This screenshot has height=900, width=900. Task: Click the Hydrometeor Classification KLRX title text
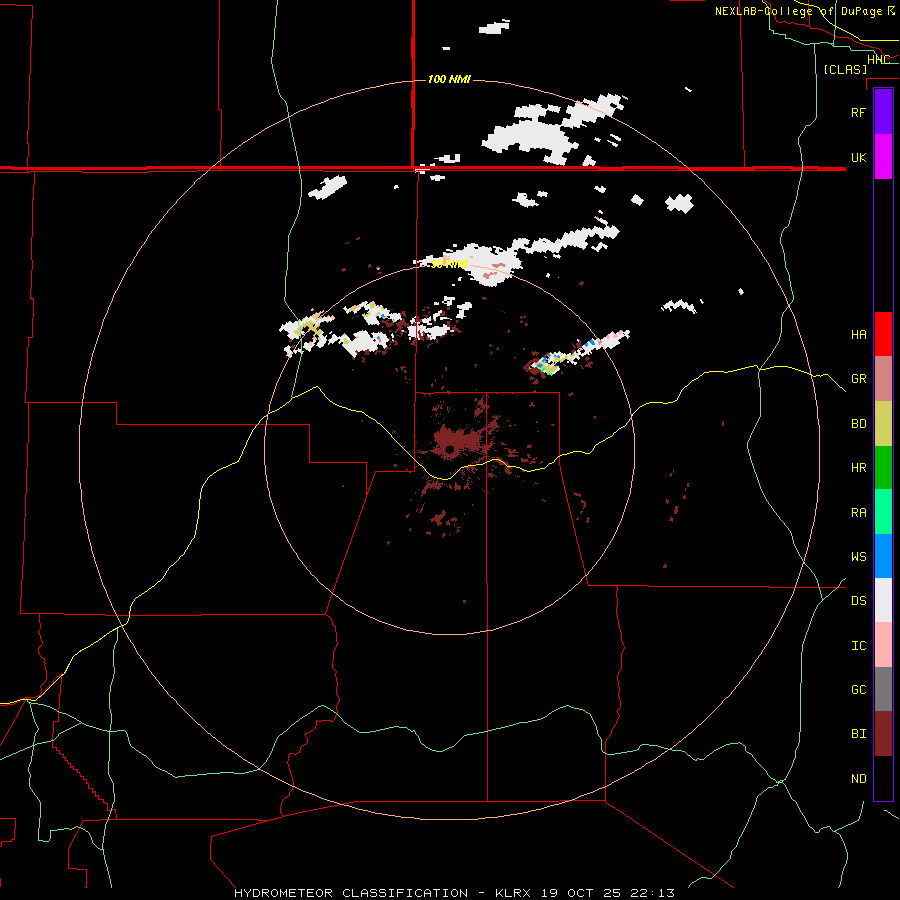(454, 893)
